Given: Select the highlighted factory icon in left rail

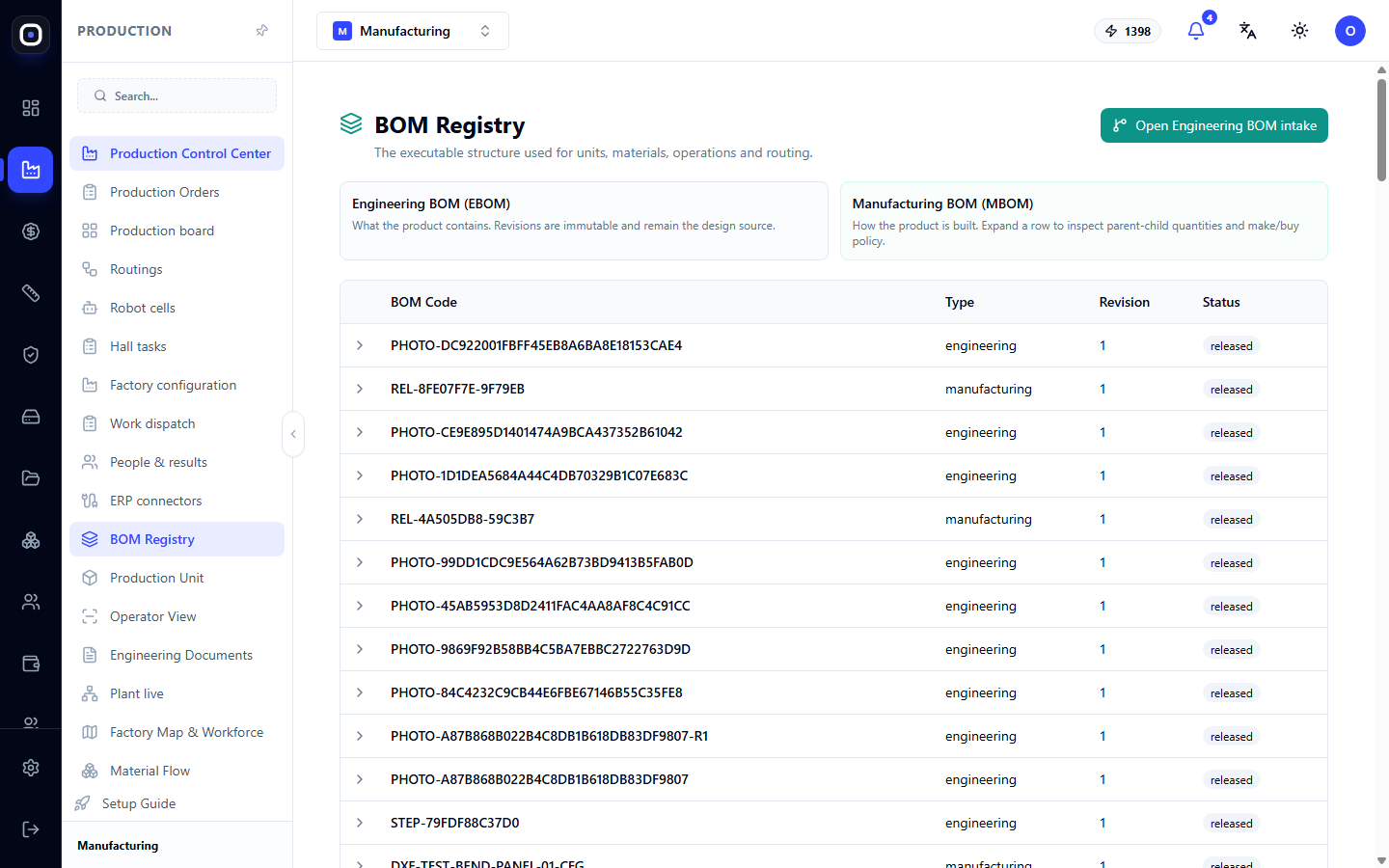Looking at the screenshot, I should [x=31, y=170].
